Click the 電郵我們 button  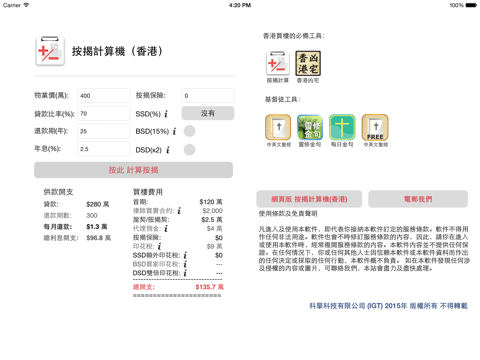(418, 199)
